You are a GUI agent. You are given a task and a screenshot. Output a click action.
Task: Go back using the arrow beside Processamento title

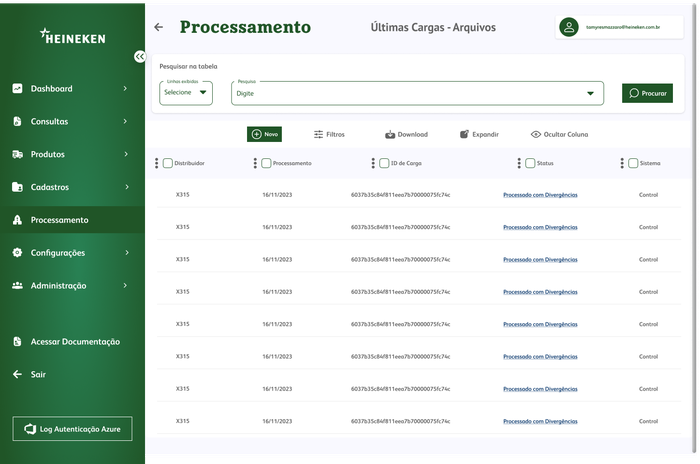click(x=158, y=27)
